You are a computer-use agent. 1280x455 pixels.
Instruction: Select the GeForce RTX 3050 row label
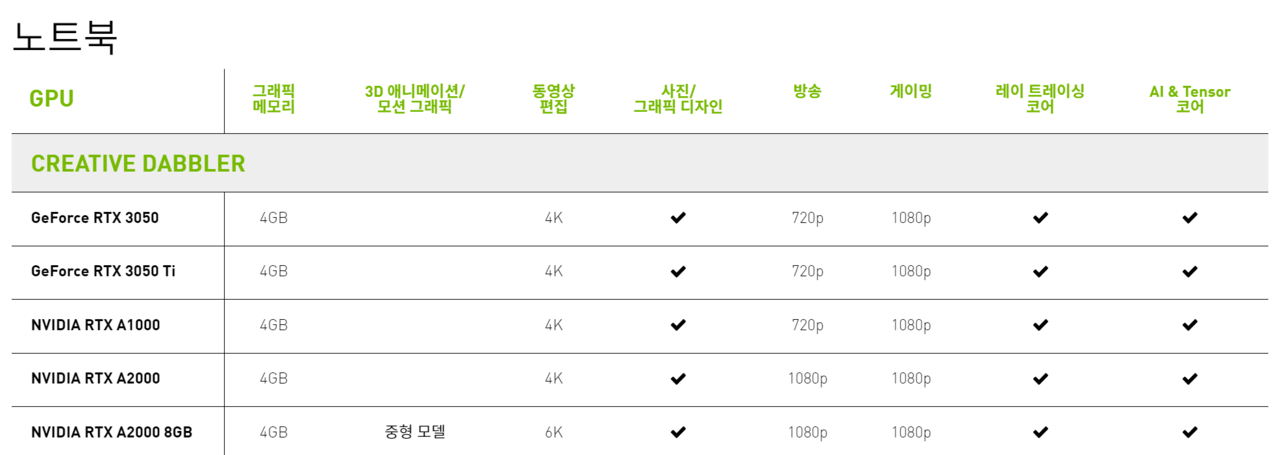pos(95,218)
